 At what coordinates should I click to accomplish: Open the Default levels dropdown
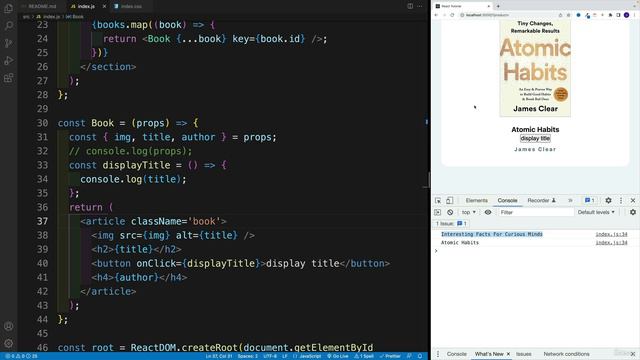596,212
